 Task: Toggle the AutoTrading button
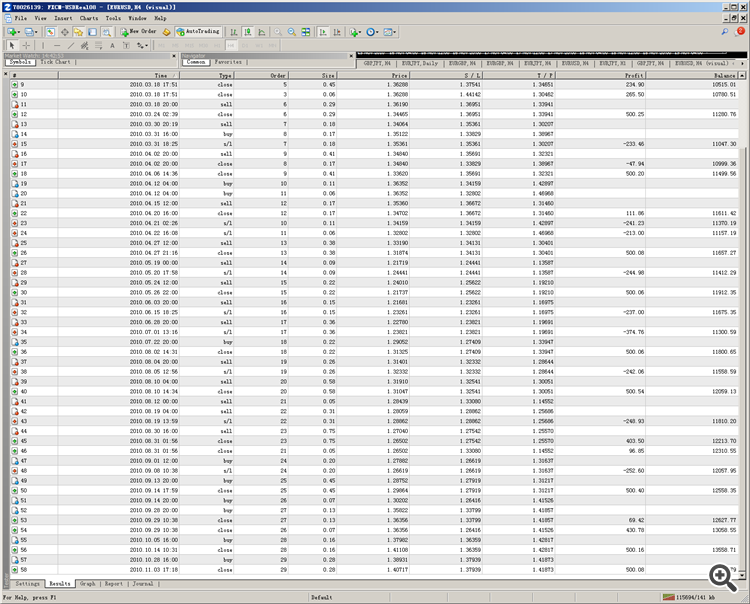[198, 32]
